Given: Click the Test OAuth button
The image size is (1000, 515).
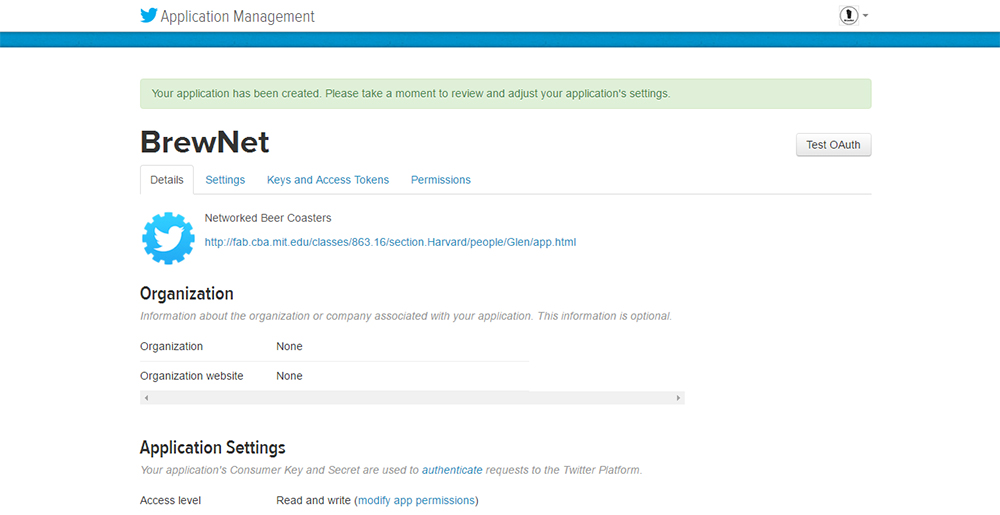Looking at the screenshot, I should (x=834, y=145).
